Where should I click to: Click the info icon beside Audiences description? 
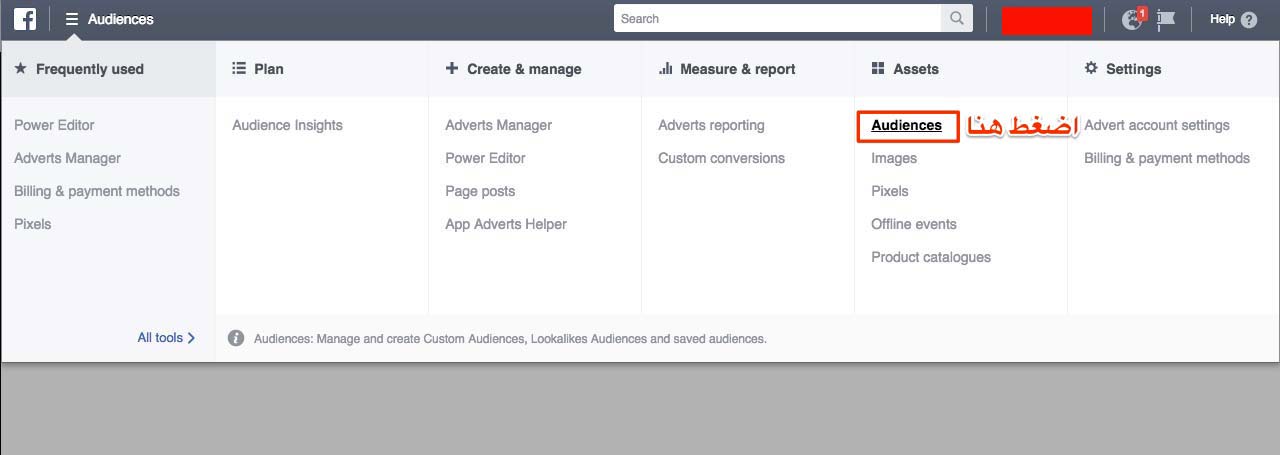pyautogui.click(x=236, y=339)
